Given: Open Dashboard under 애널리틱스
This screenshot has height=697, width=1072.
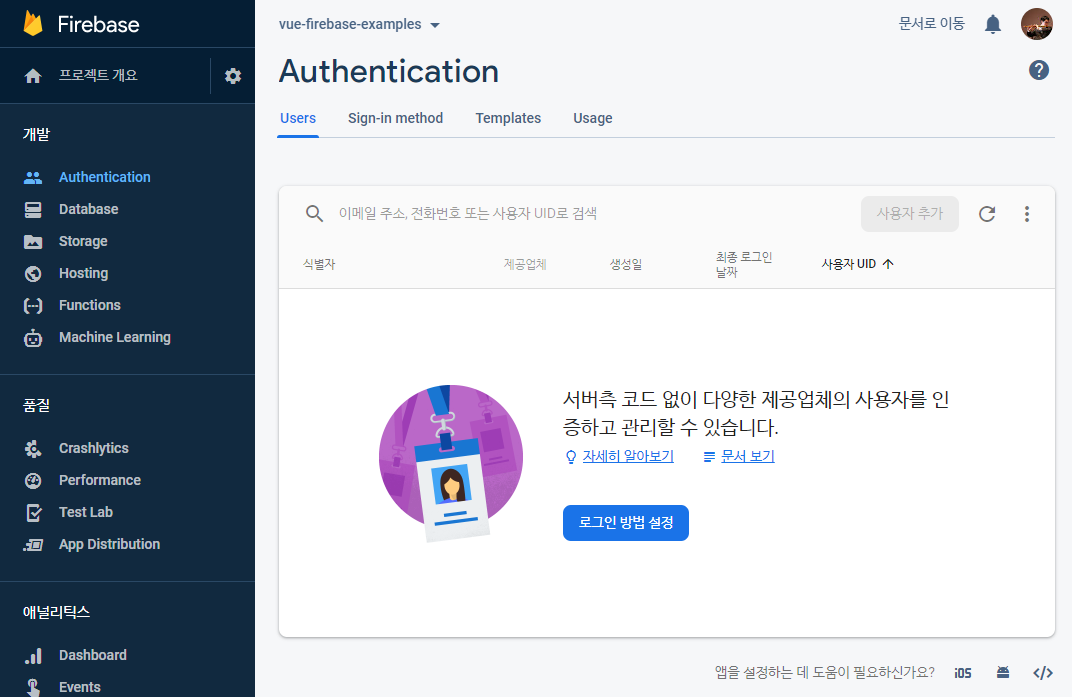Looking at the screenshot, I should [x=92, y=655].
